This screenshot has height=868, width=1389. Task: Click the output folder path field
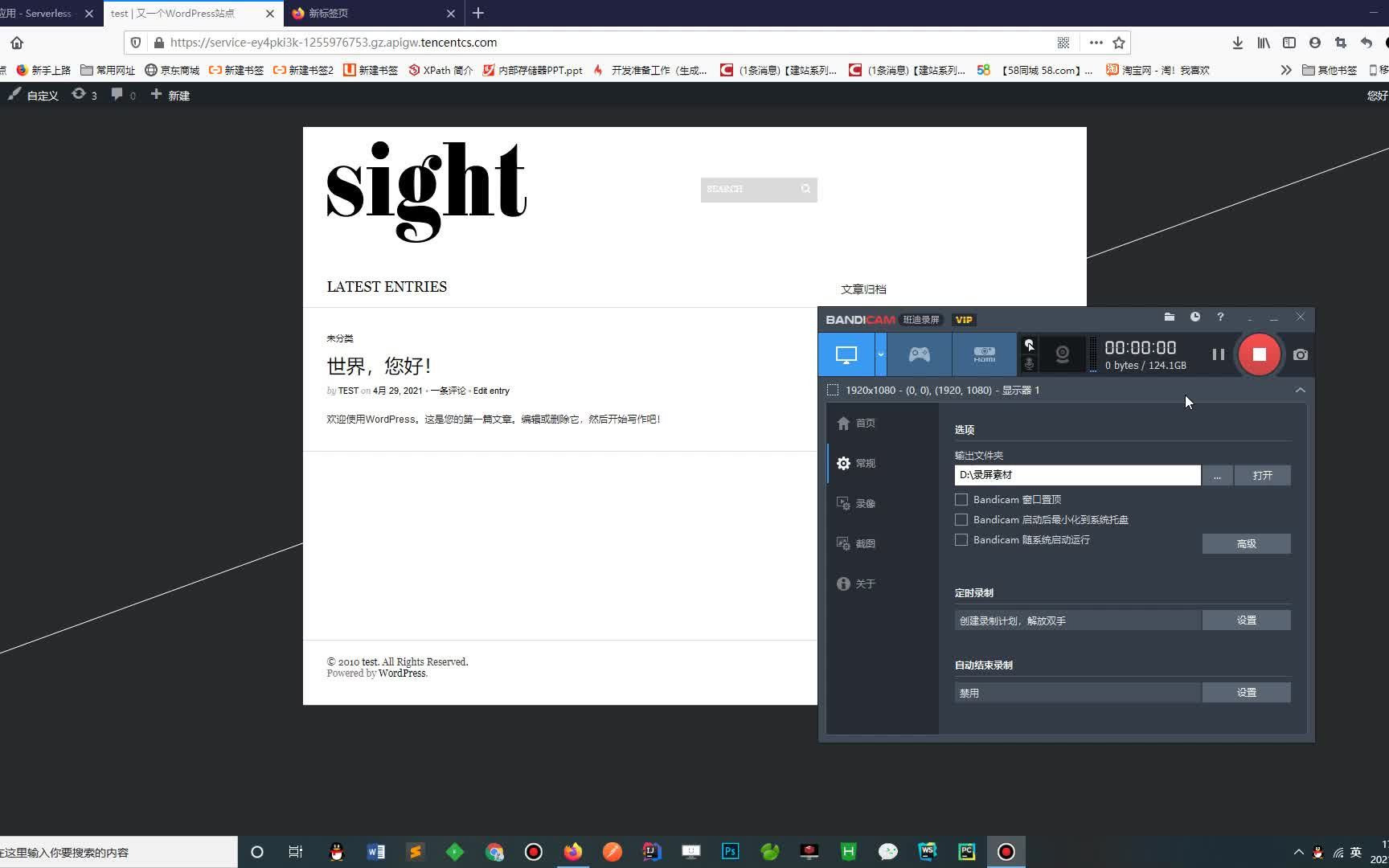[x=1077, y=475]
